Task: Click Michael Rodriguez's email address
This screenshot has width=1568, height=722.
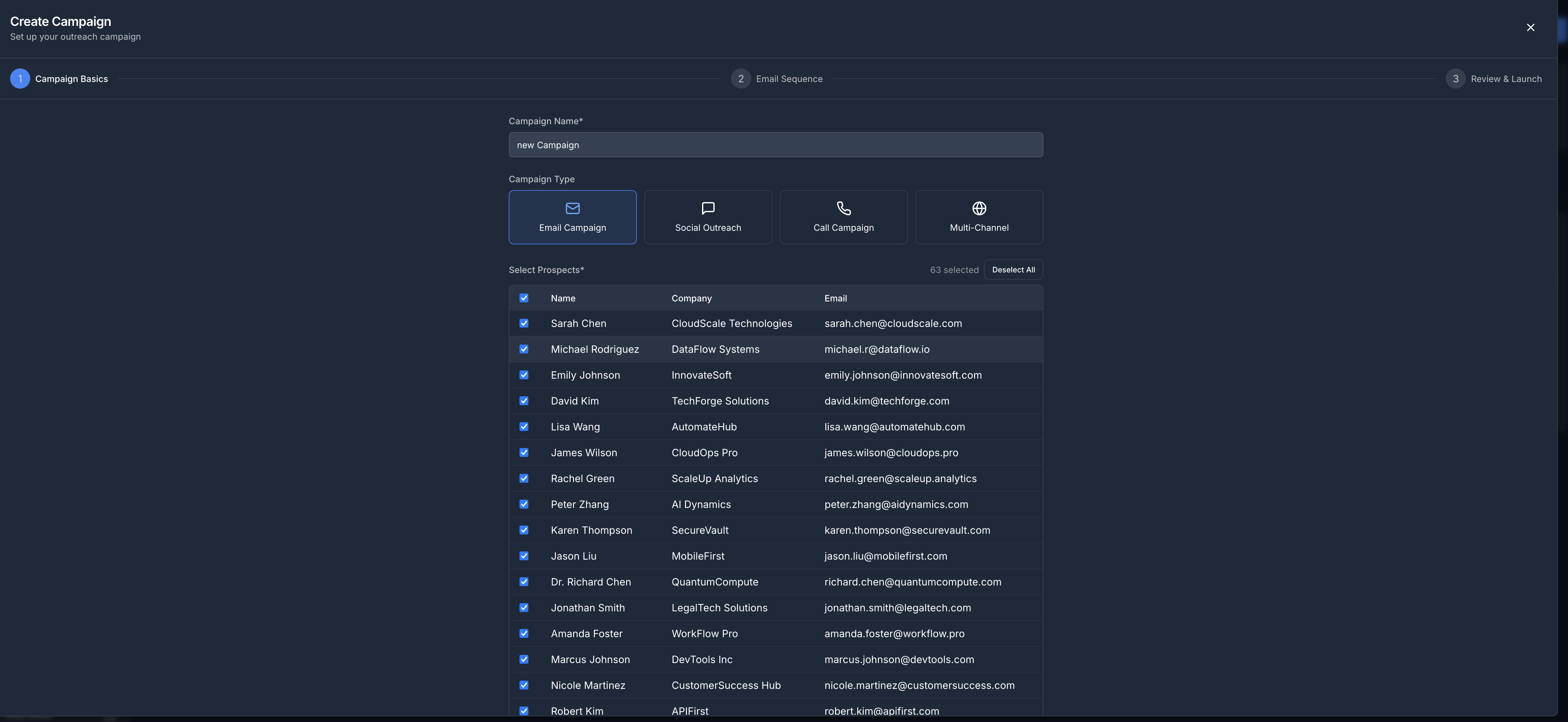Action: point(876,349)
